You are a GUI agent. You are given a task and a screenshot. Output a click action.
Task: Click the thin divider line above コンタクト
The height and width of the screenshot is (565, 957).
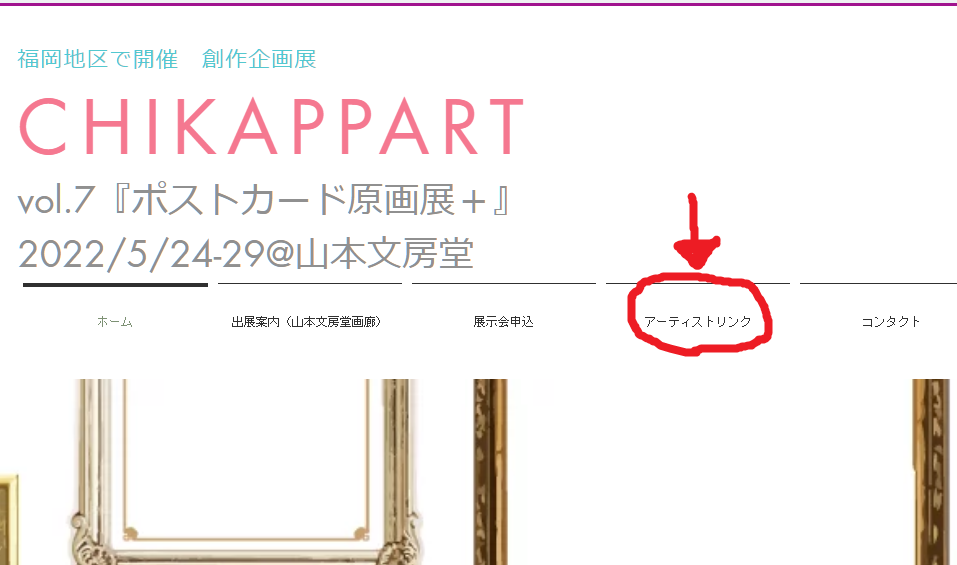point(878,283)
